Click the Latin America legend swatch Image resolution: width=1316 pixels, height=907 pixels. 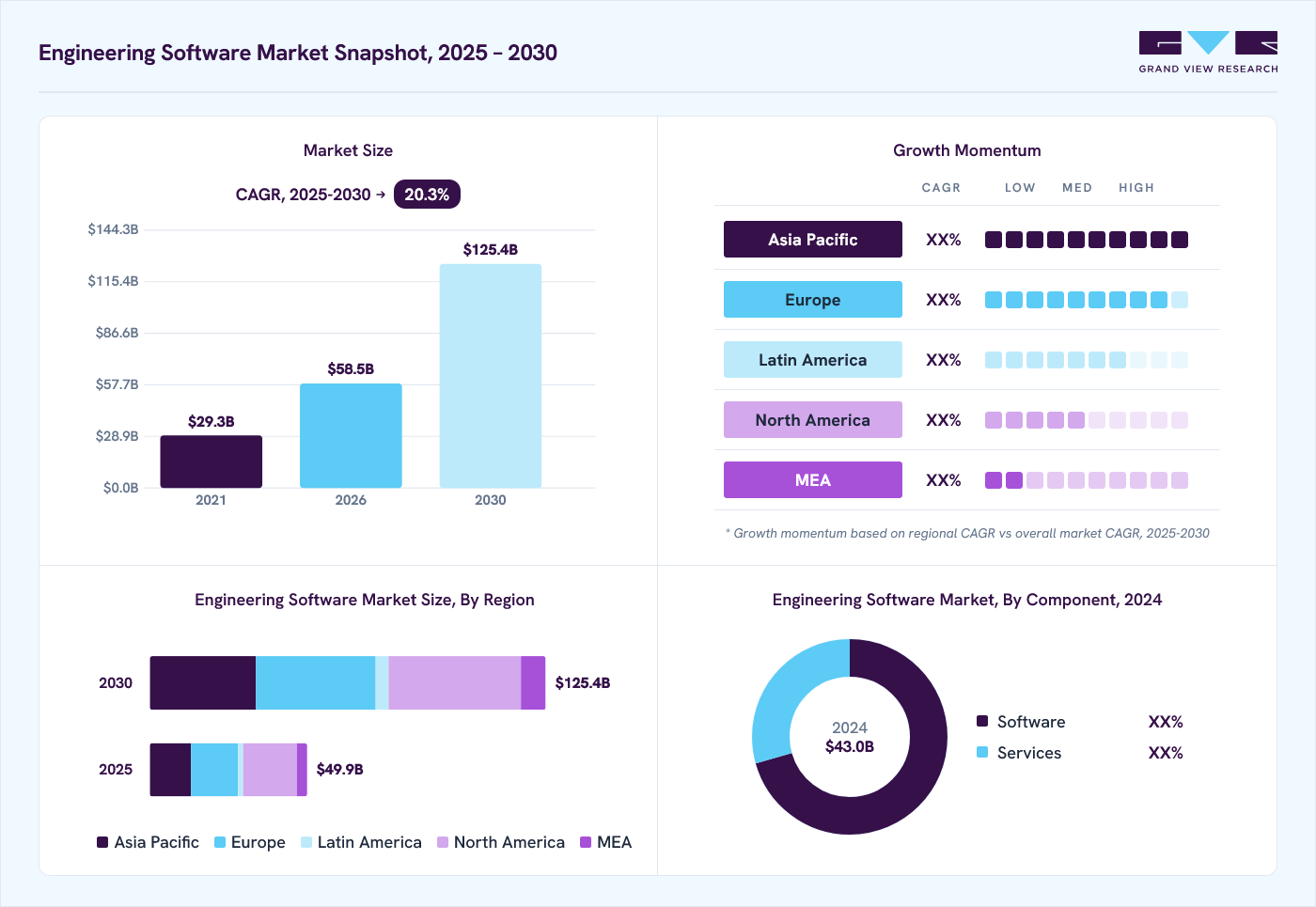coord(306,842)
